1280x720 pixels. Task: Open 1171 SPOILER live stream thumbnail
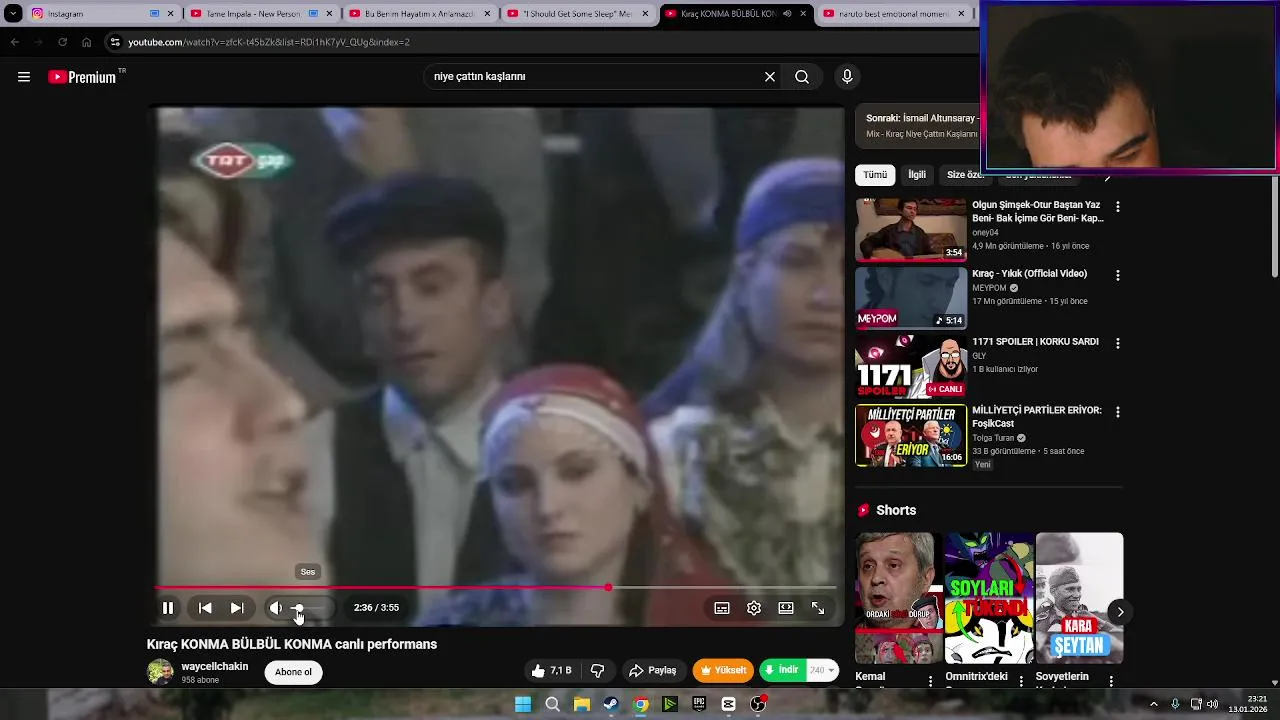[911, 367]
